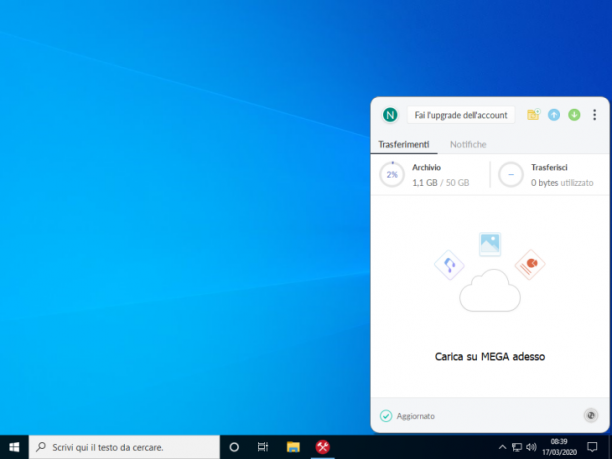Open the Windows Start menu
The width and height of the screenshot is (612, 459).
click(14, 447)
